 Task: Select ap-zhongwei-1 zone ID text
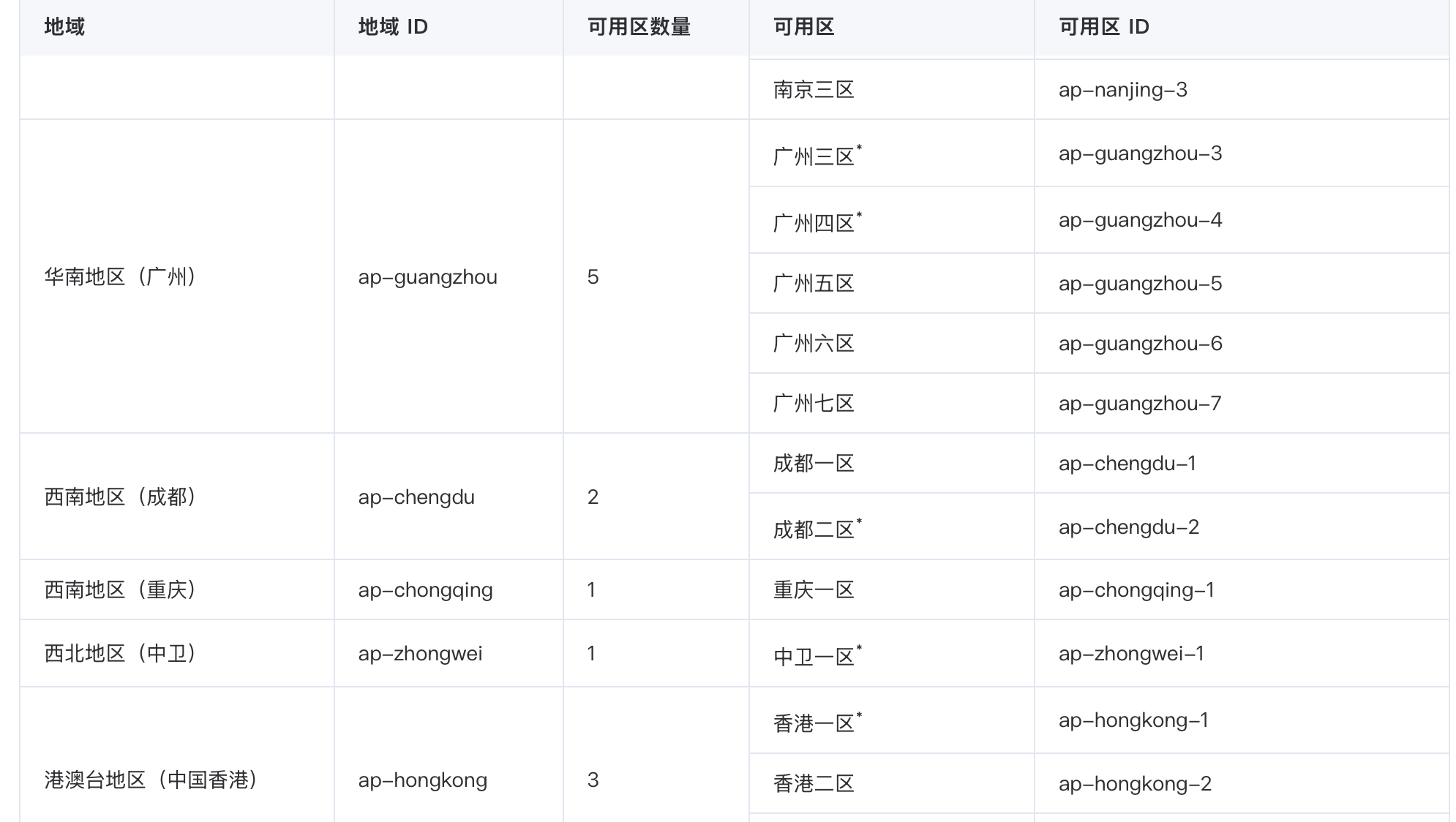1131,654
